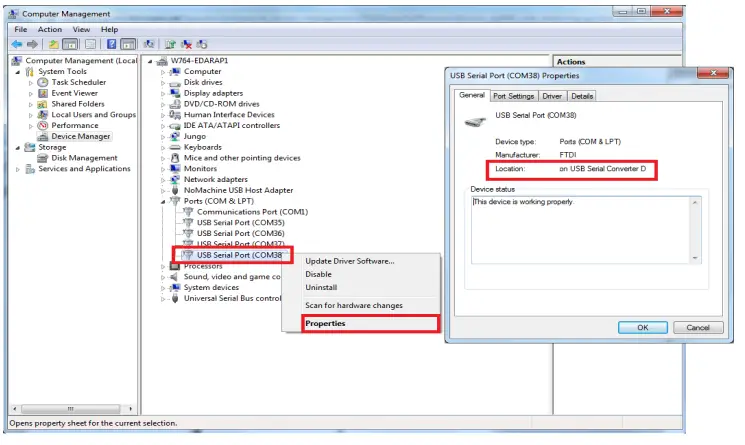Expand the Disk drives device category

coord(163,83)
